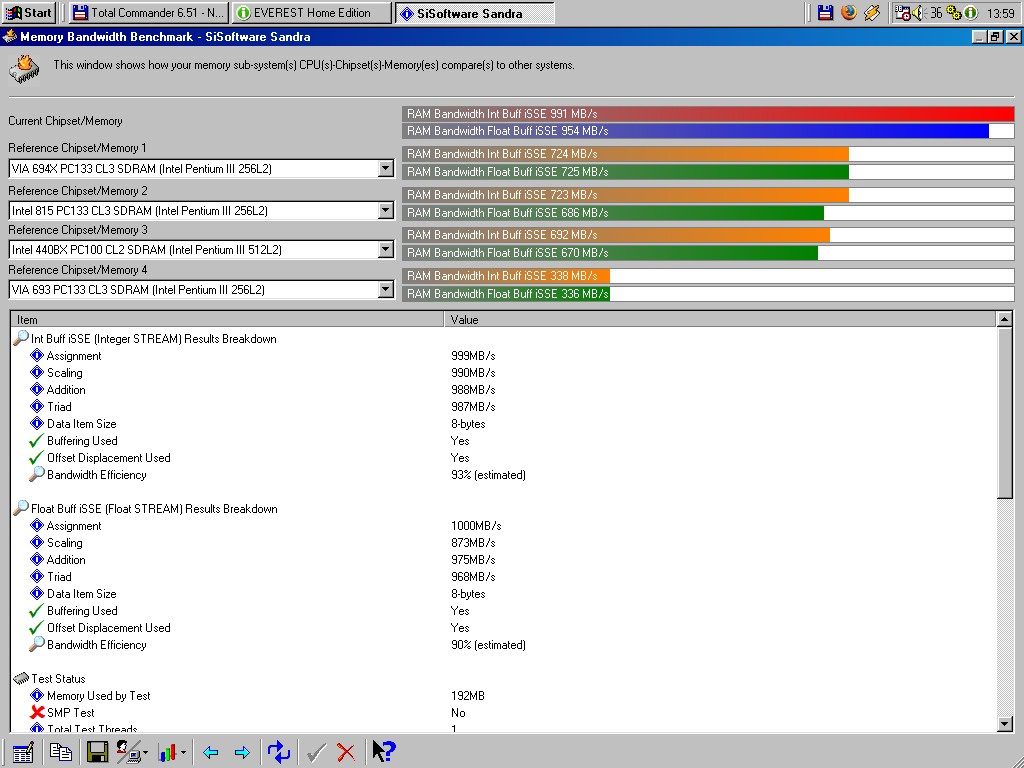Viewport: 1024px width, 768px height.
Task: Click the What's This help cursor icon
Action: click(x=383, y=752)
